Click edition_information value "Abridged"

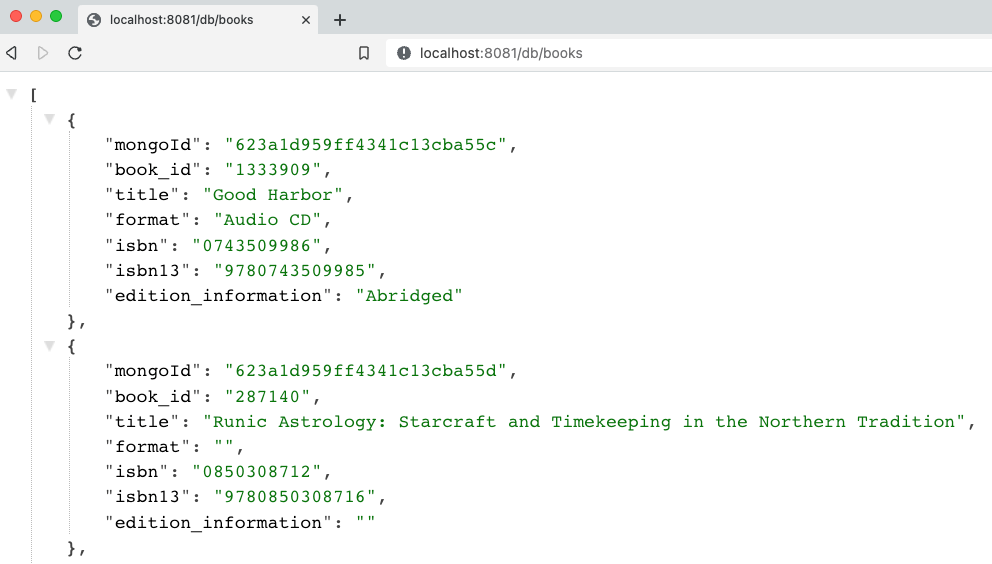click(409, 296)
